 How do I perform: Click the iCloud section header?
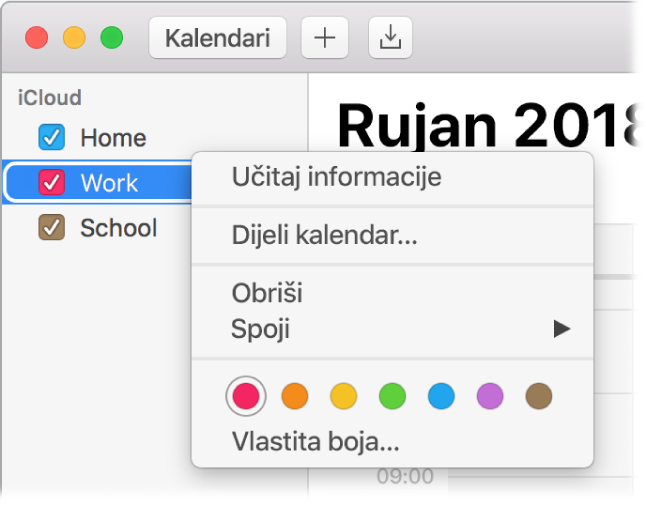[49, 98]
